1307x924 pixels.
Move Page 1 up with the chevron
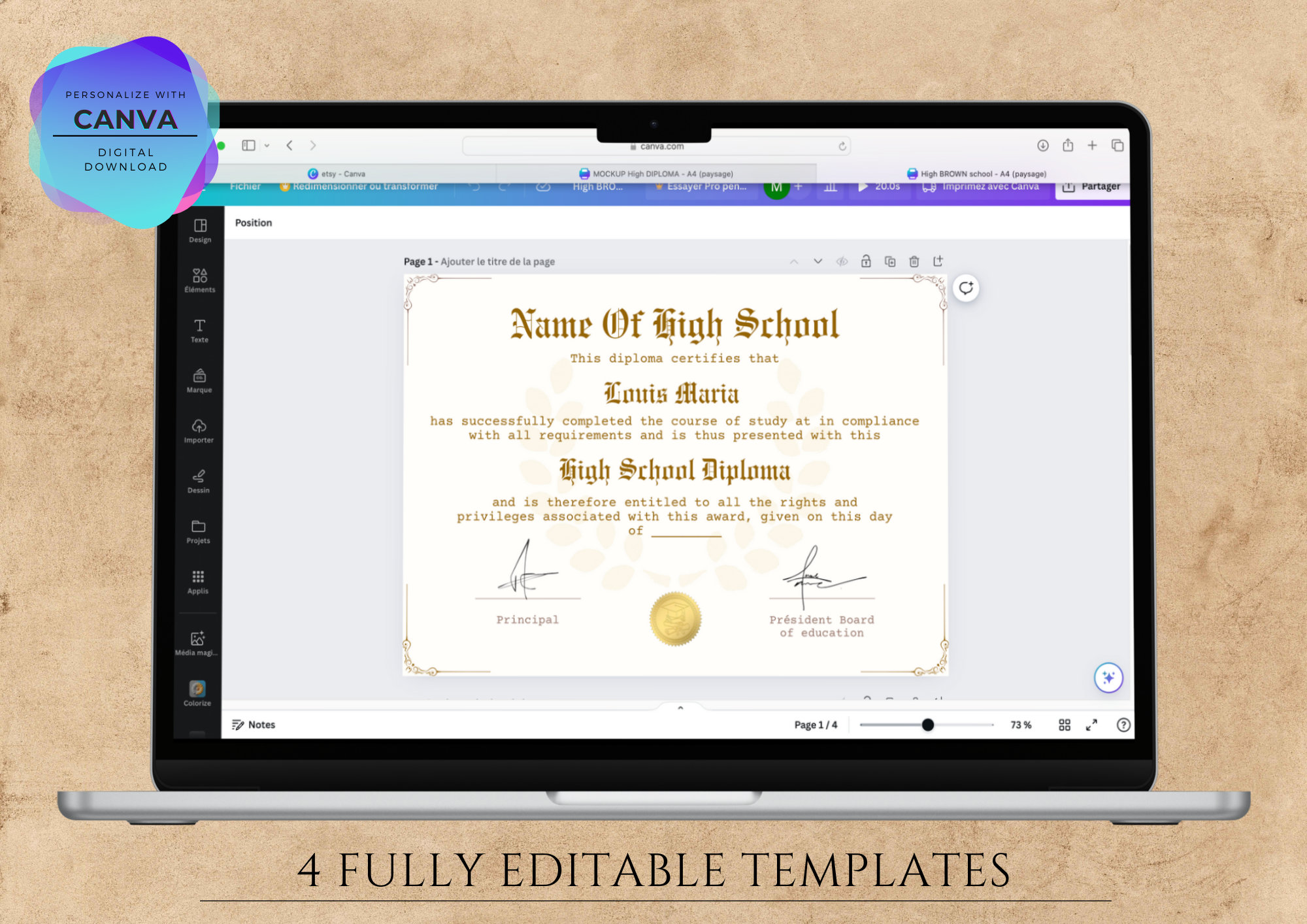[x=795, y=261]
